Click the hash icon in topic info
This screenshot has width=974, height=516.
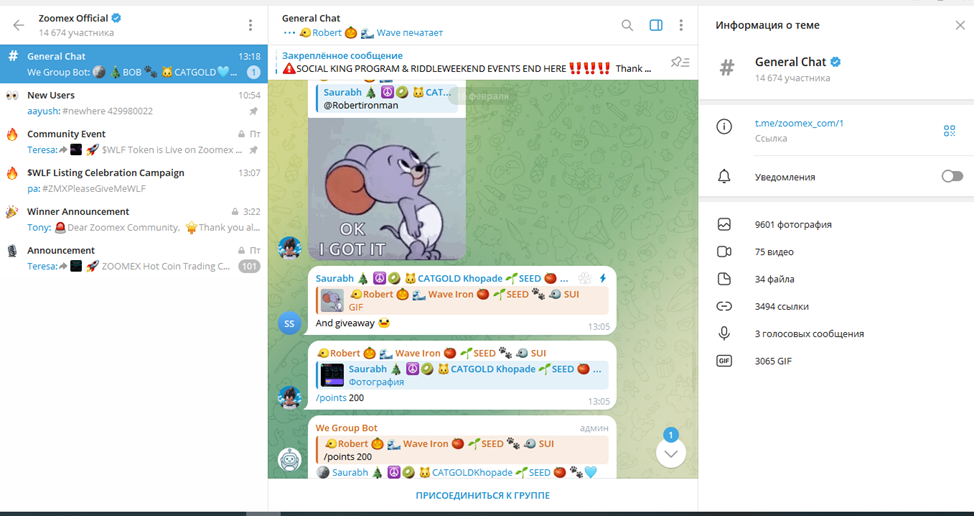727,67
